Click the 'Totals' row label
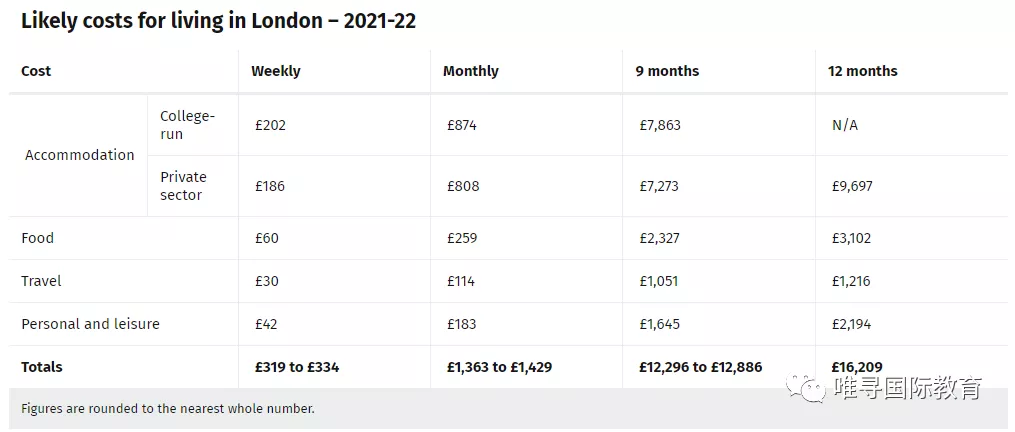The width and height of the screenshot is (1015, 432). (42, 367)
